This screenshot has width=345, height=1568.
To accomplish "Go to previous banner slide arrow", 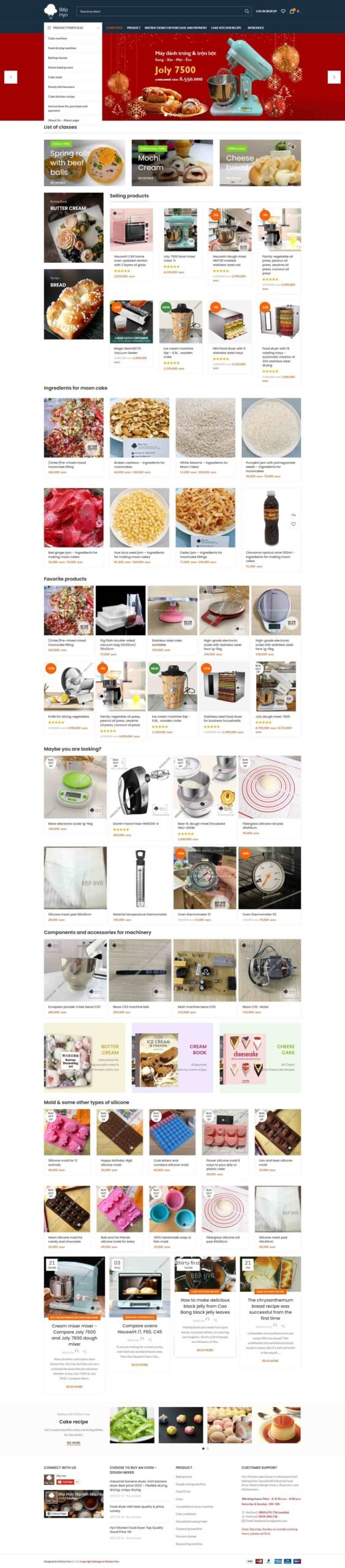I will point(11,77).
